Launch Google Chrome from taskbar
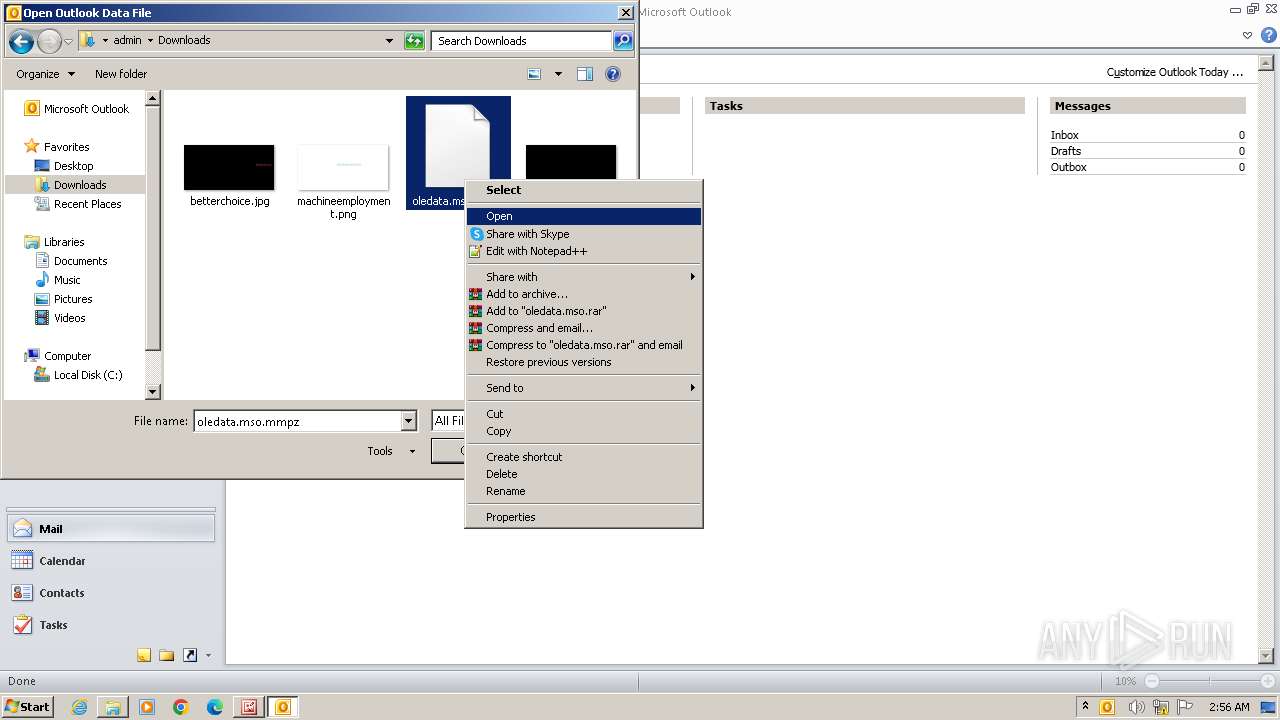Screen dimensions: 1280x720 [181, 707]
